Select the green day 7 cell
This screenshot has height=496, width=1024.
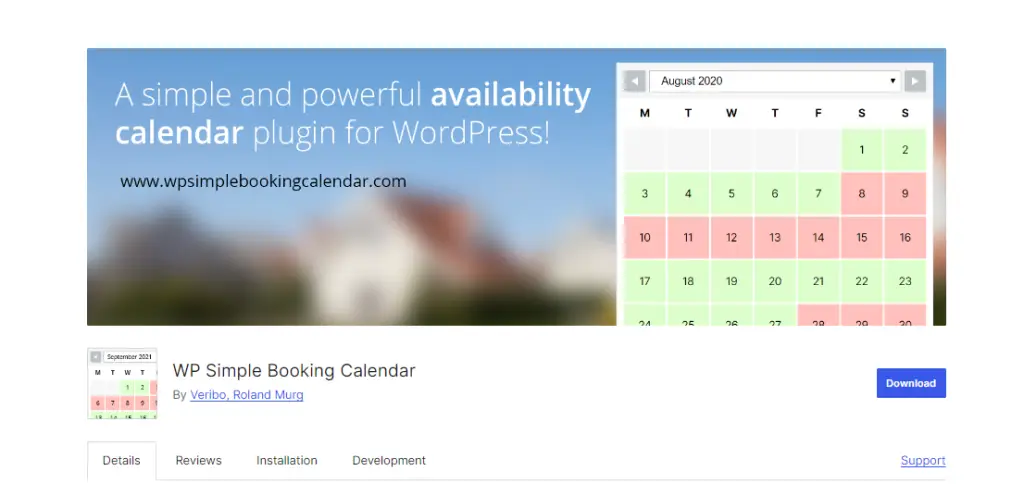[818, 194]
